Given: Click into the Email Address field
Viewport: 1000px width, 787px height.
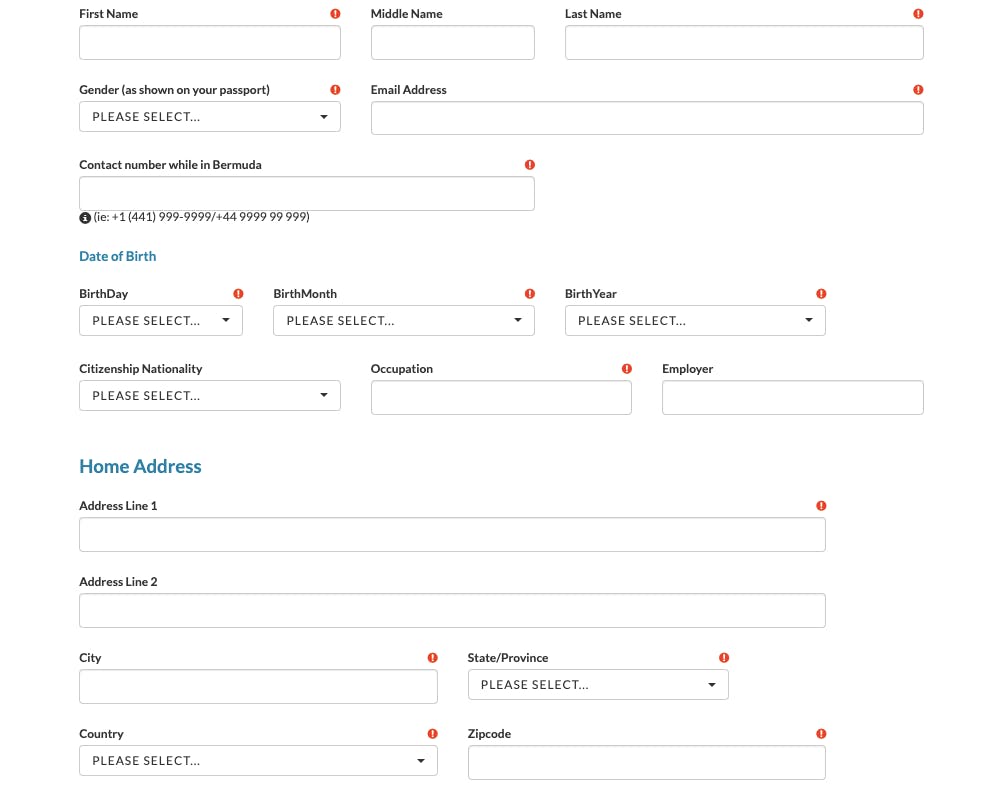Looking at the screenshot, I should coord(647,118).
